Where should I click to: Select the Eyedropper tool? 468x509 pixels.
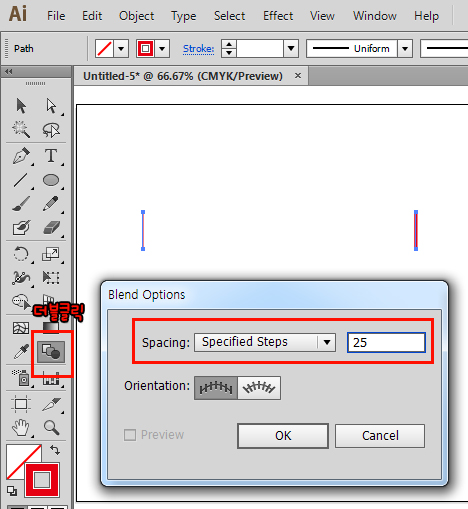tap(21, 352)
